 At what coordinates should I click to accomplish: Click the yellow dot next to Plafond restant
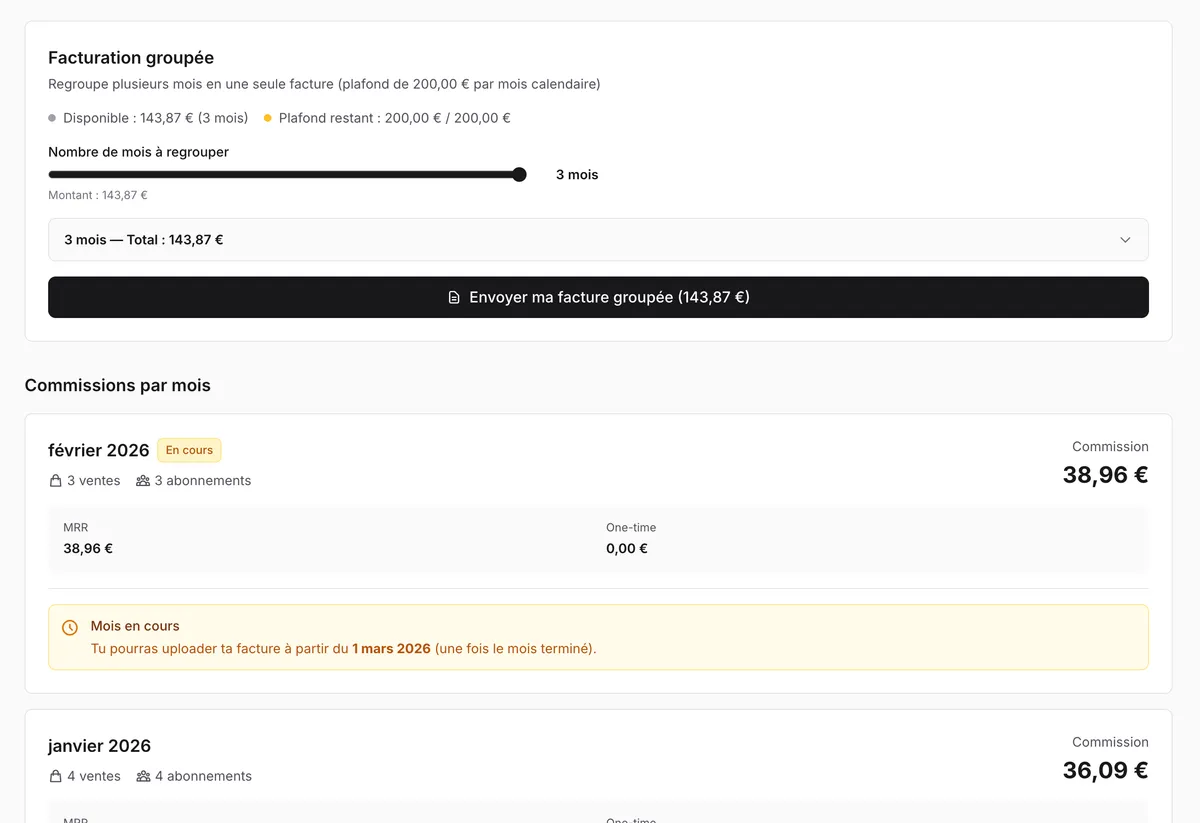tap(268, 118)
